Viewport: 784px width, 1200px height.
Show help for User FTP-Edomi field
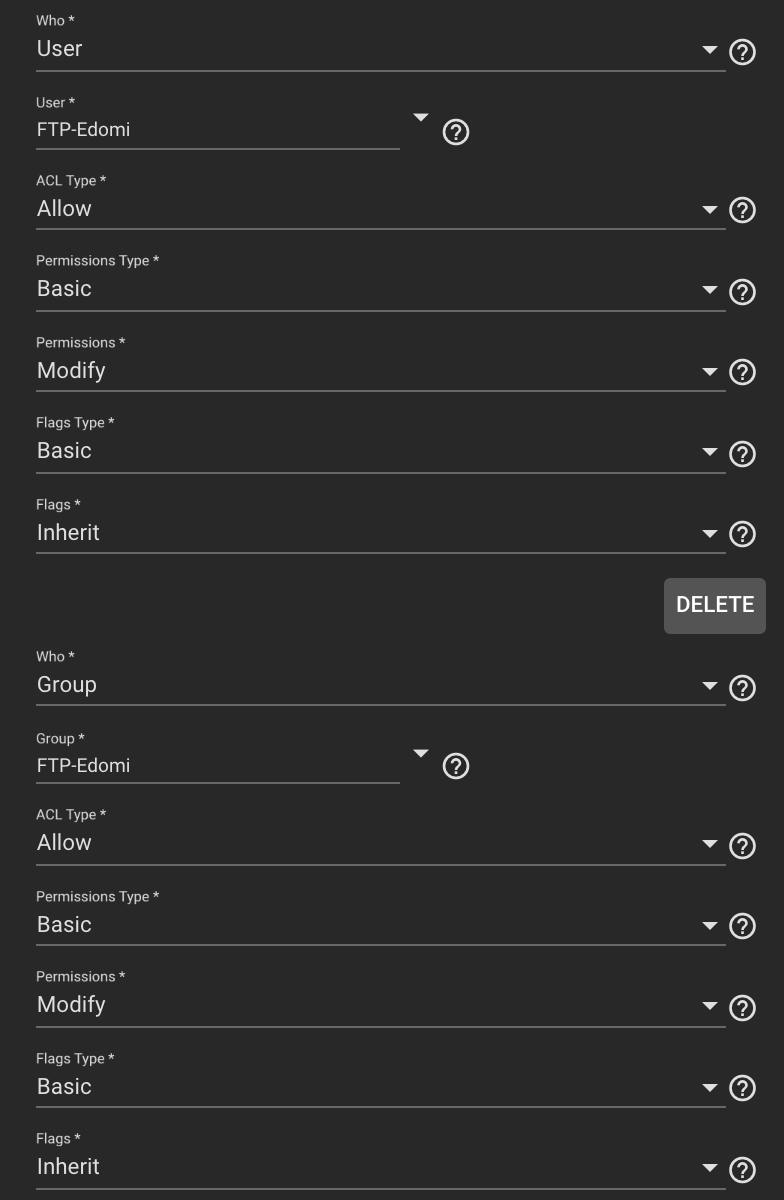(455, 131)
